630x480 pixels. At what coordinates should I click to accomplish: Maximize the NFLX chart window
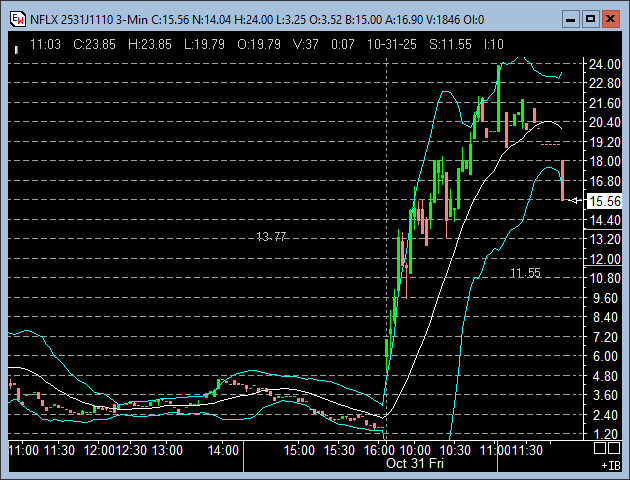pyautogui.click(x=590, y=18)
